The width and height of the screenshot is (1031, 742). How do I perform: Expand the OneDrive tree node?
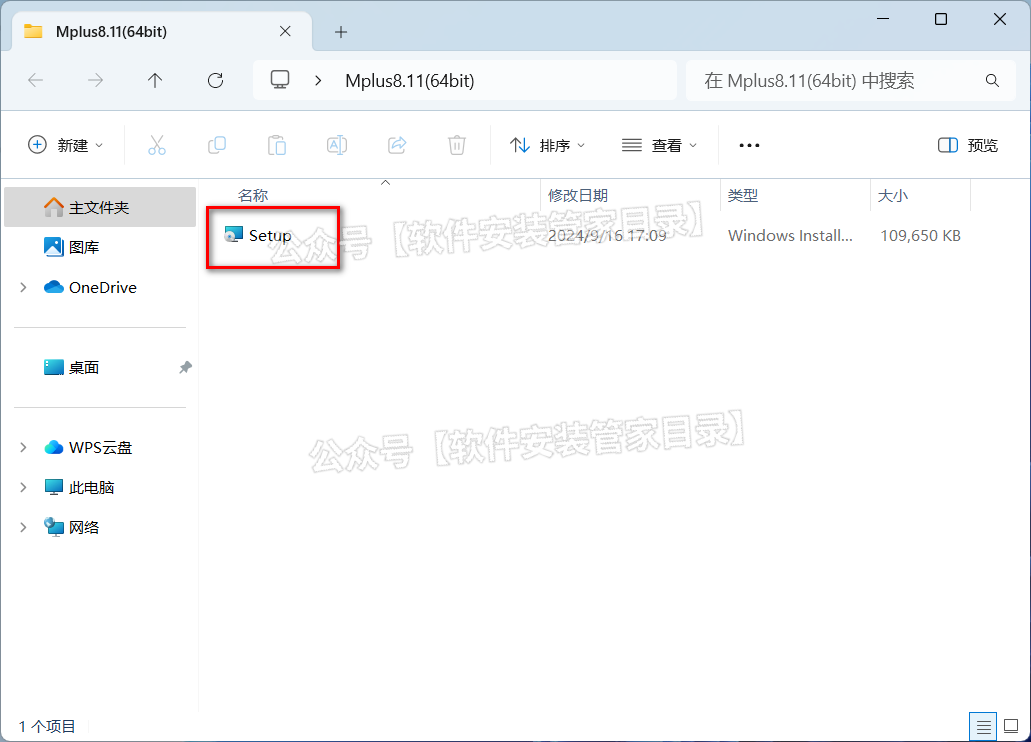click(24, 287)
